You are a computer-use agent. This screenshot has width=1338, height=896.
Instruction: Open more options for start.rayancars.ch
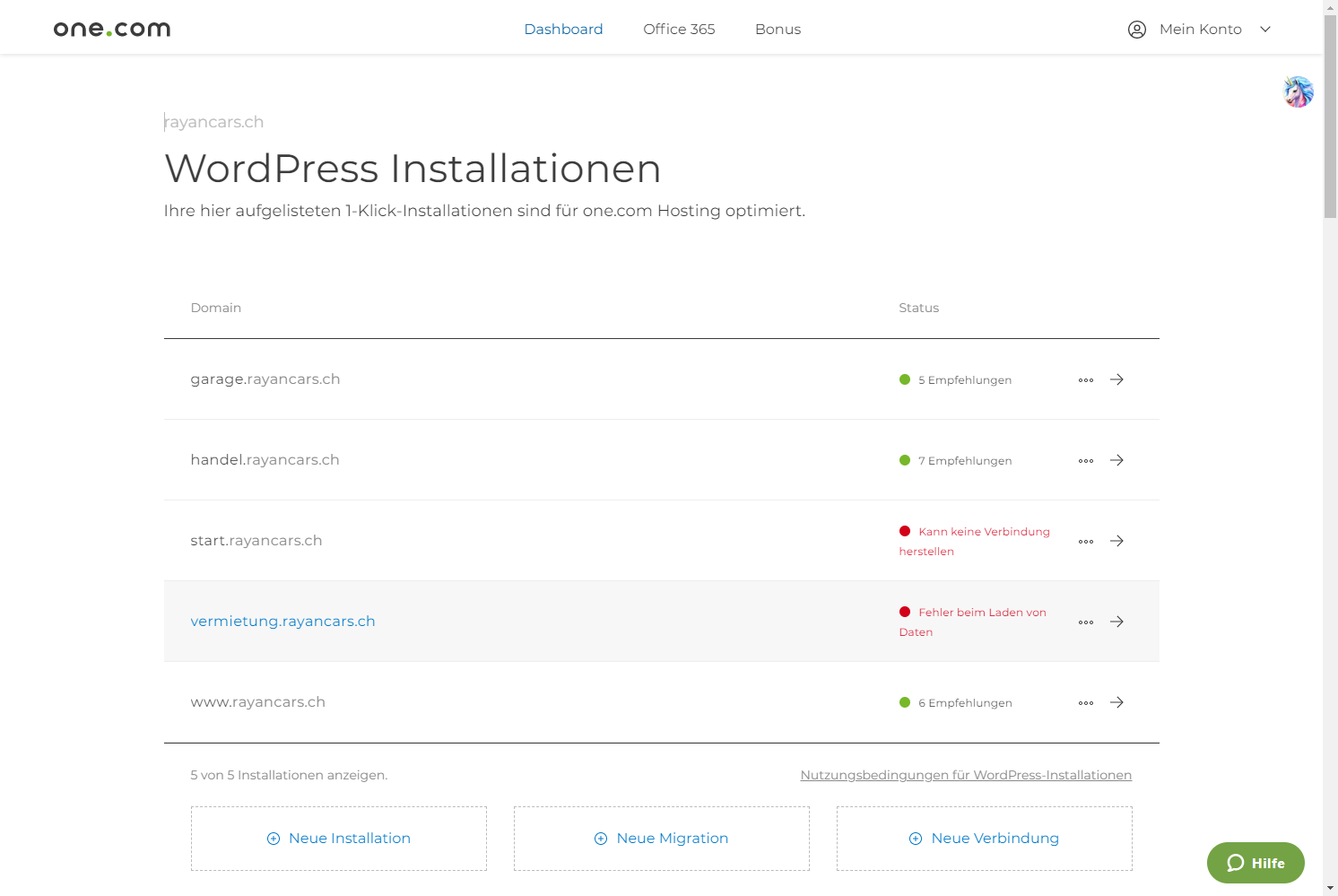[1086, 542]
